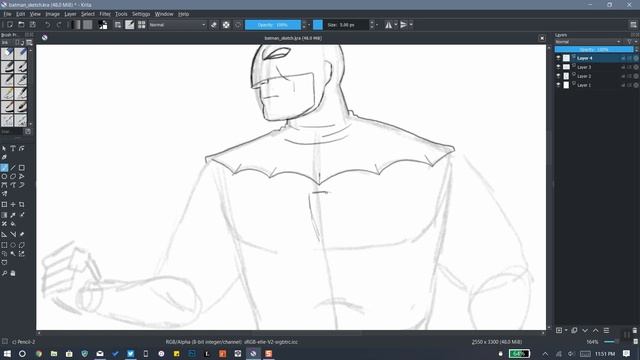
Task: Expand vertical mirror options arrow
Action: click(411, 25)
